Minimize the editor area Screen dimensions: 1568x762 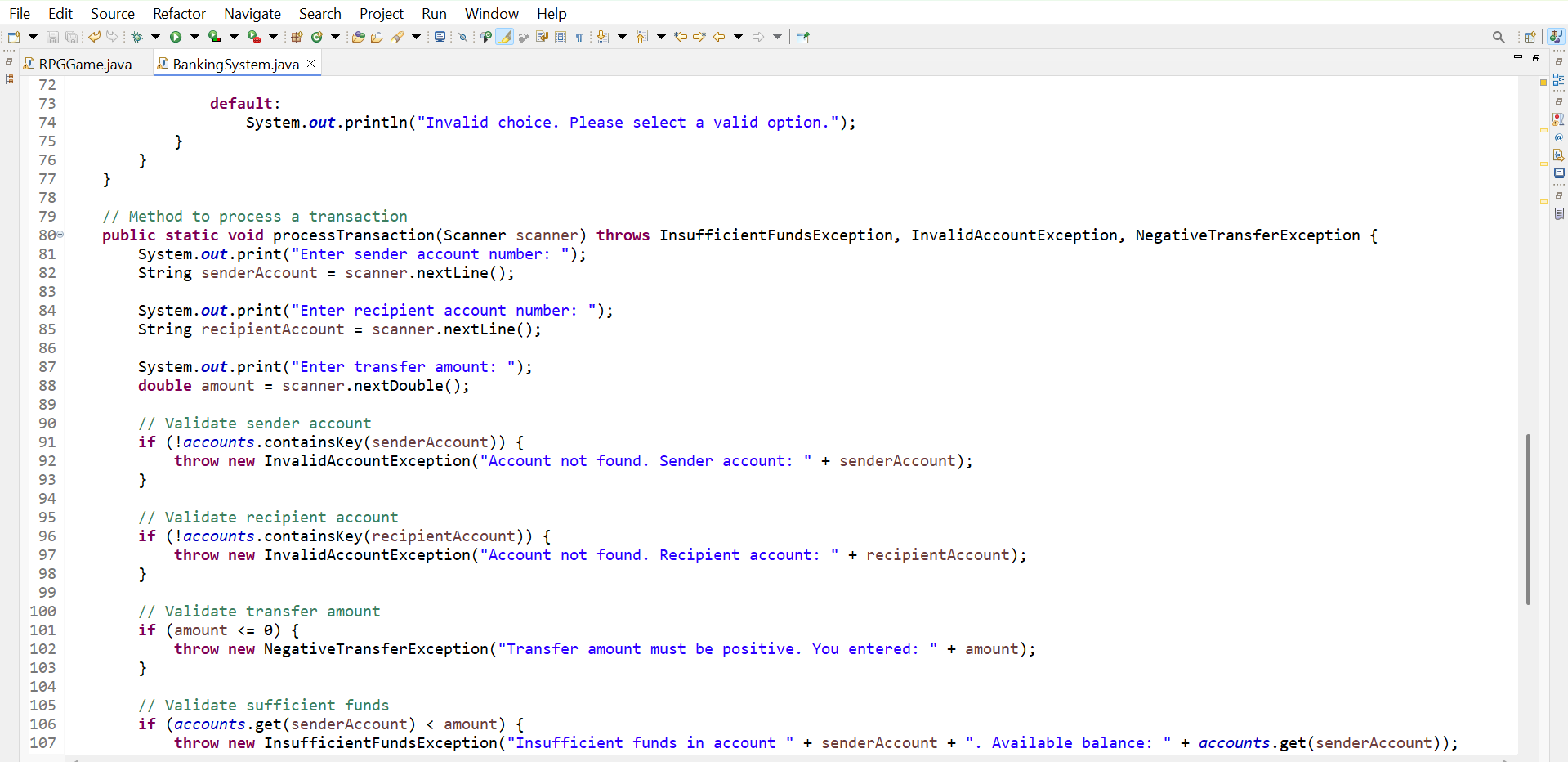click(1518, 57)
